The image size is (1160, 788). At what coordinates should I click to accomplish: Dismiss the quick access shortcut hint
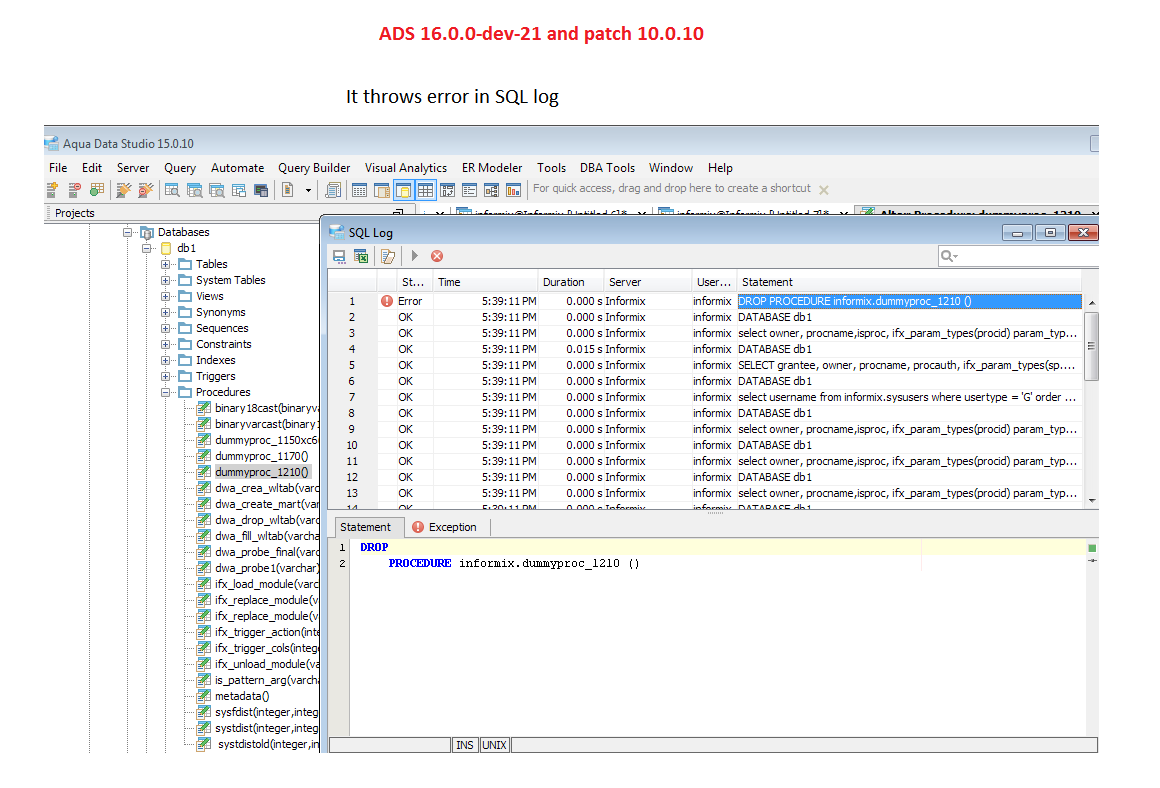click(823, 190)
